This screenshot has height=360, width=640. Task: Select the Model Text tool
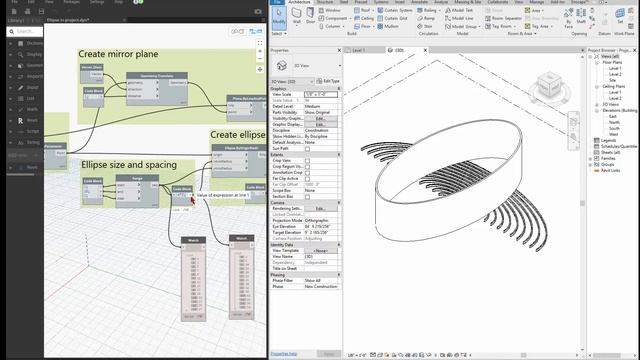click(459, 10)
